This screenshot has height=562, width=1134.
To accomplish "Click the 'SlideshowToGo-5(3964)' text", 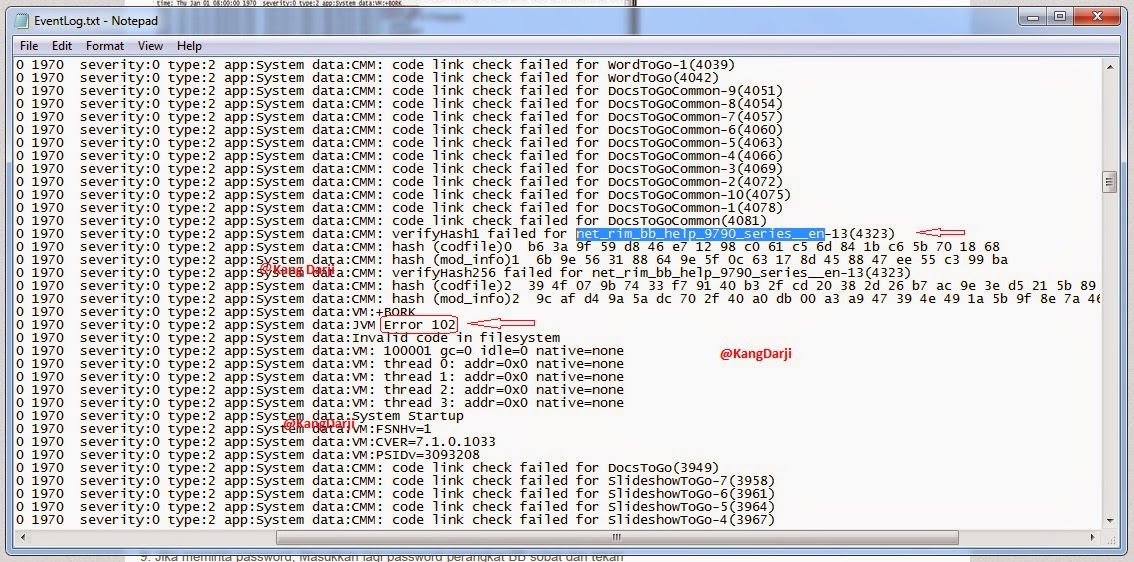I will 691,507.
